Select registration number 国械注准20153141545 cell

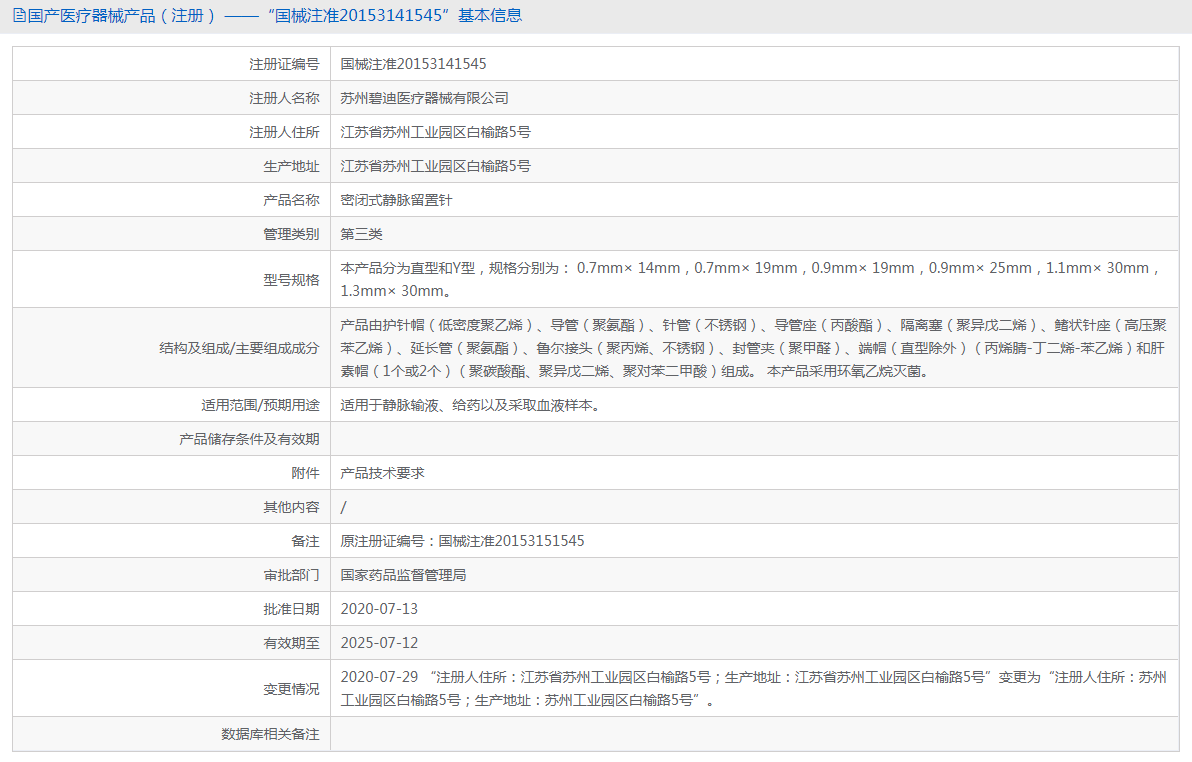pyautogui.click(x=414, y=64)
